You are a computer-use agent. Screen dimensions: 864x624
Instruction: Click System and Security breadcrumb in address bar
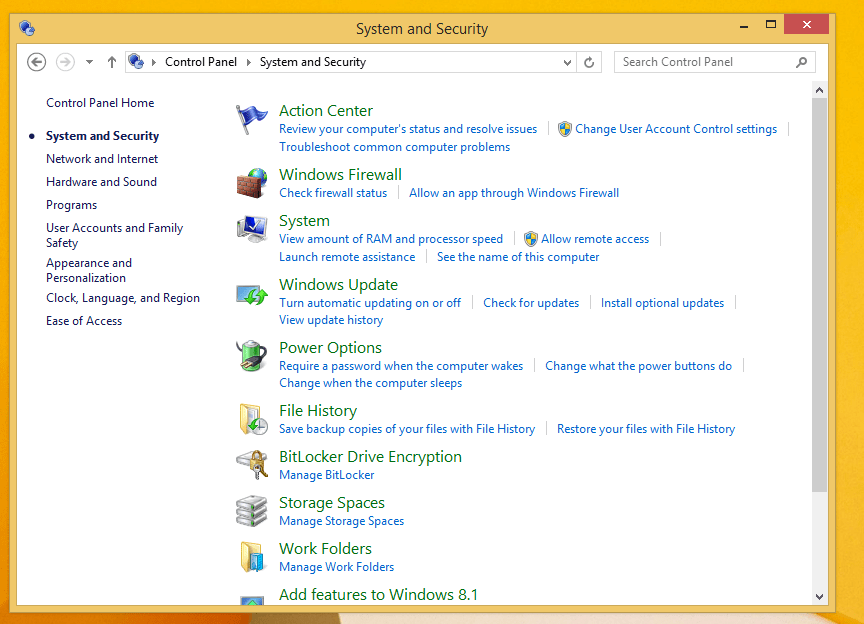point(313,62)
